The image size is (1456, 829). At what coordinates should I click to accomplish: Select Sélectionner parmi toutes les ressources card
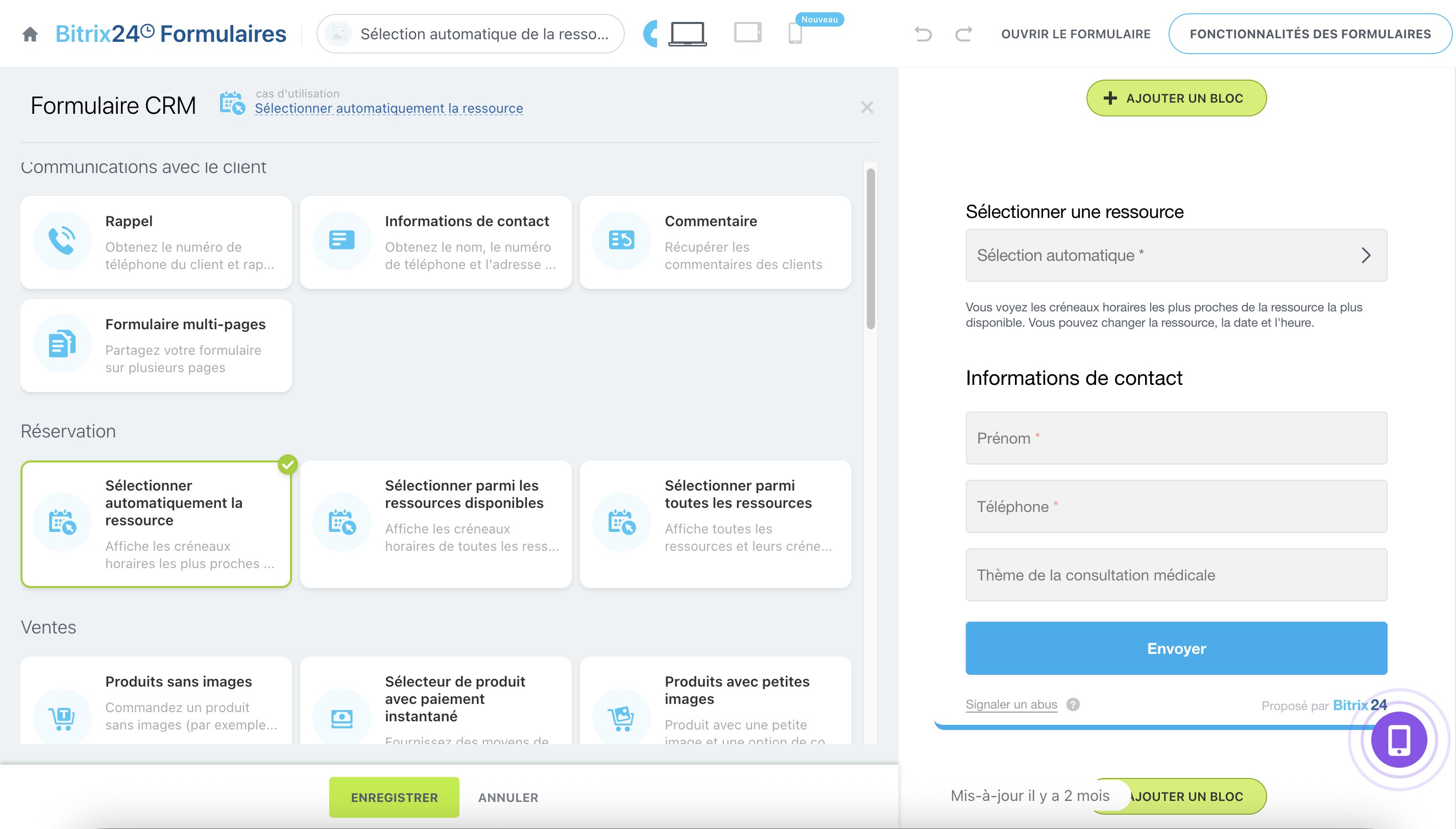(715, 524)
